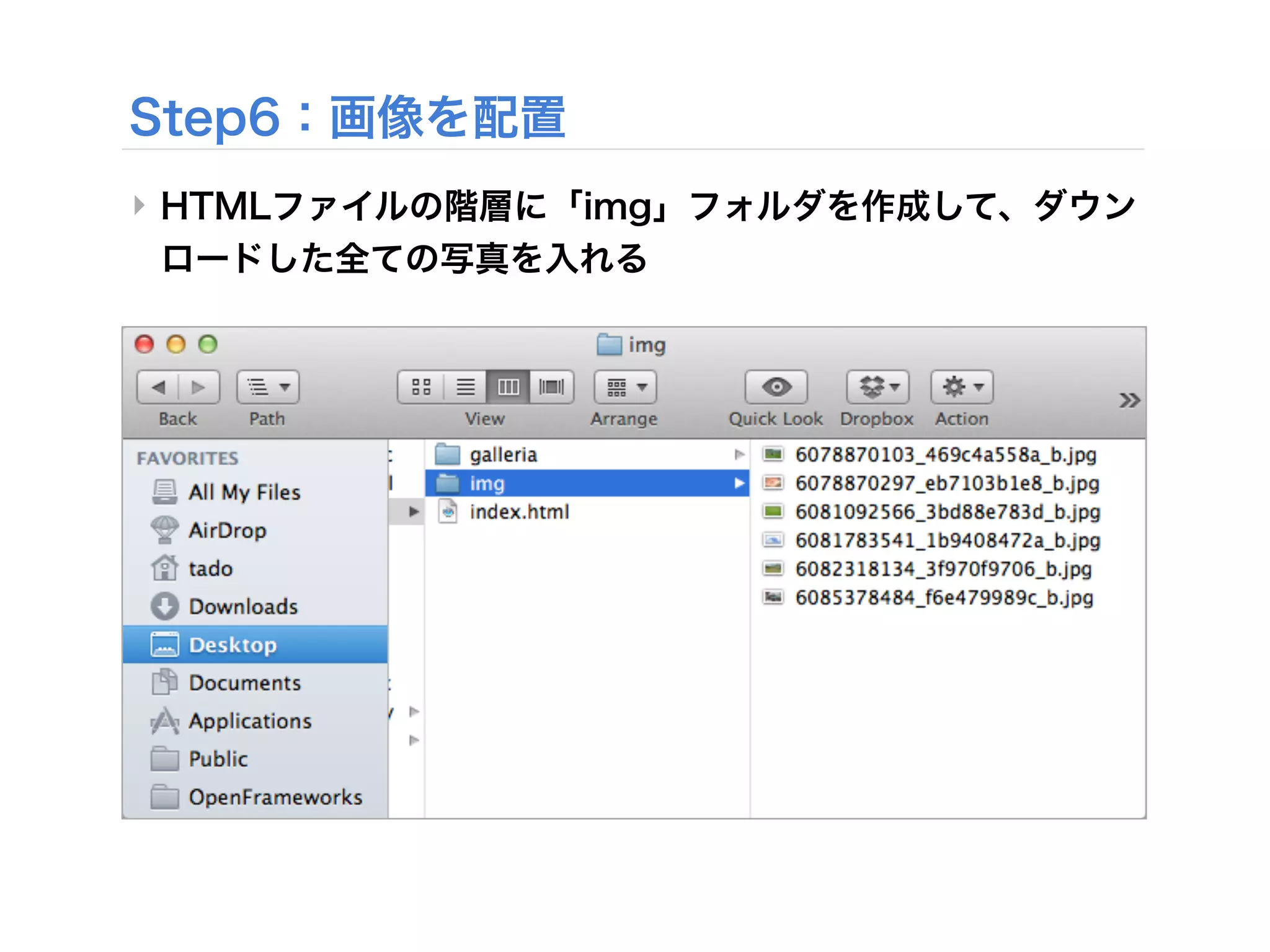Open the OpenFrameworks sidebar folder
Screen dimensions: 1270x952
click(275, 797)
